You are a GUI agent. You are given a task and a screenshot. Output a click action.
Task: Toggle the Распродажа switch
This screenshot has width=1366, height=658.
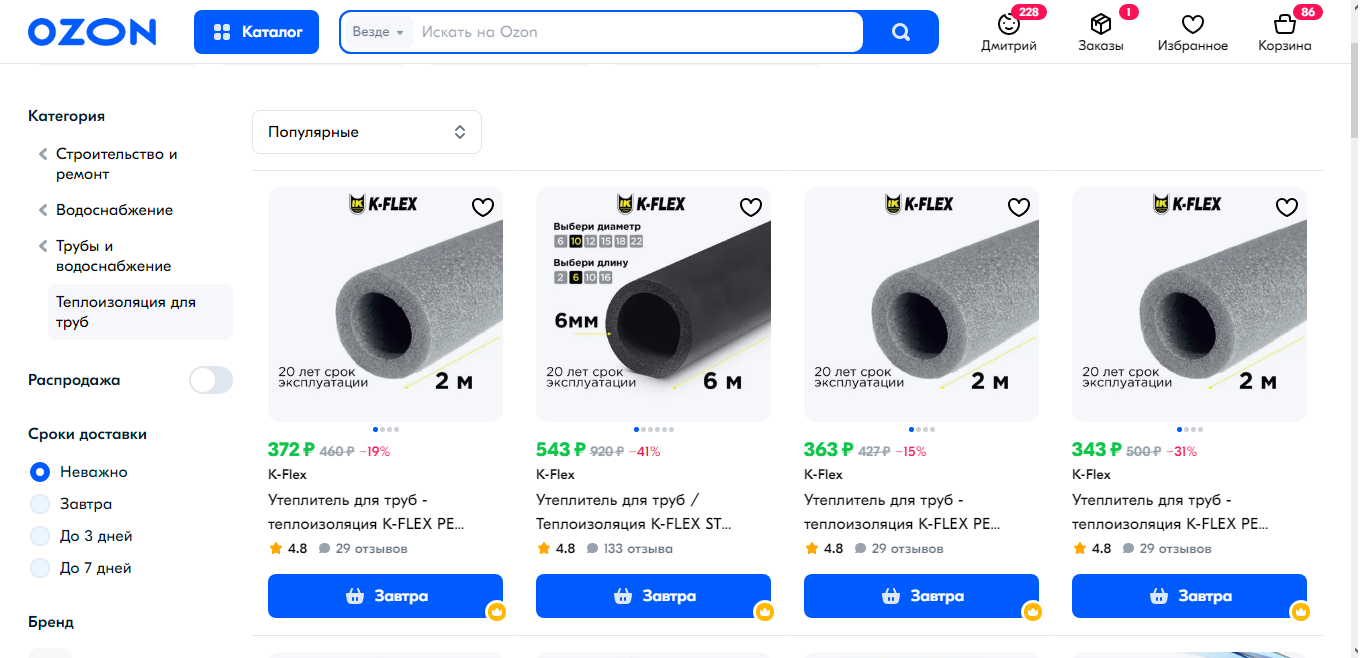211,380
